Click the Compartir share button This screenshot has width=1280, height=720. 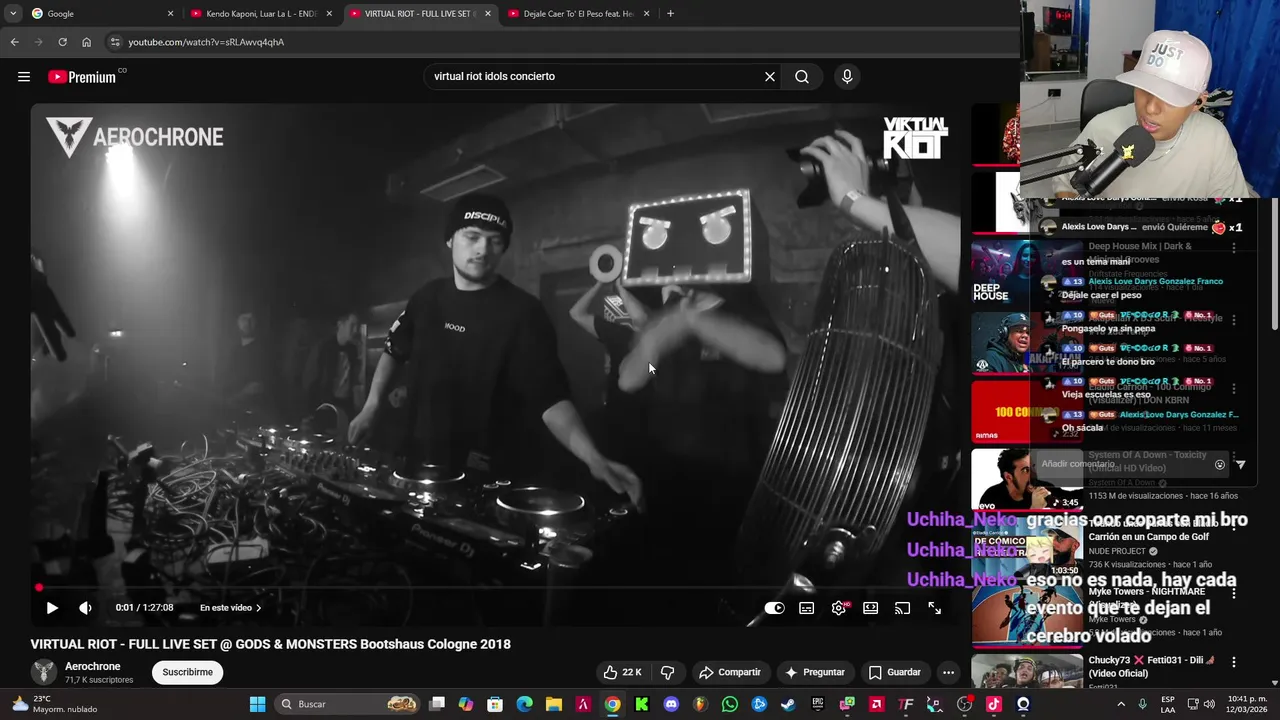coord(730,672)
